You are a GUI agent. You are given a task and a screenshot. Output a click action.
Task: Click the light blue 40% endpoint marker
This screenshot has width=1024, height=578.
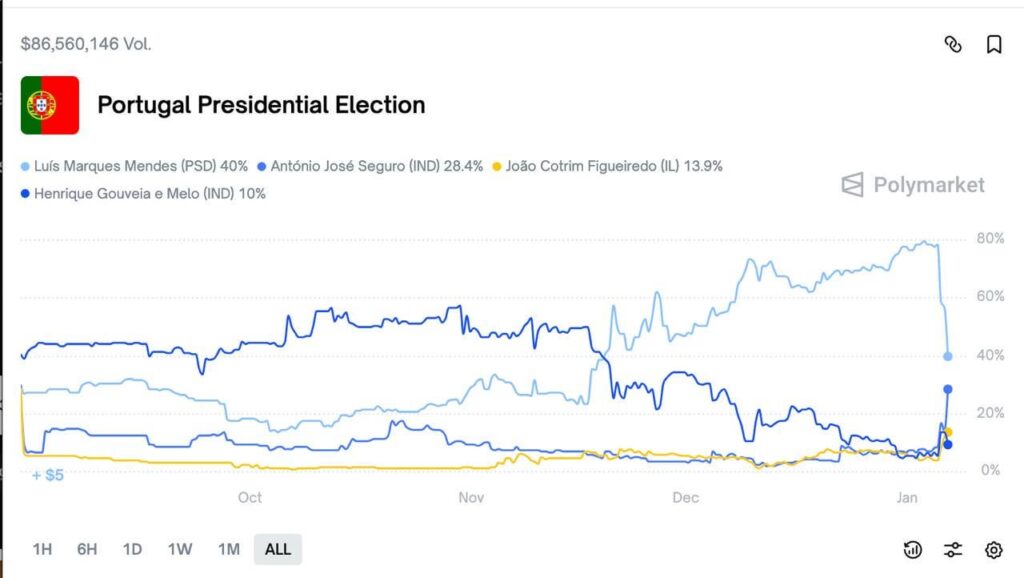click(948, 356)
